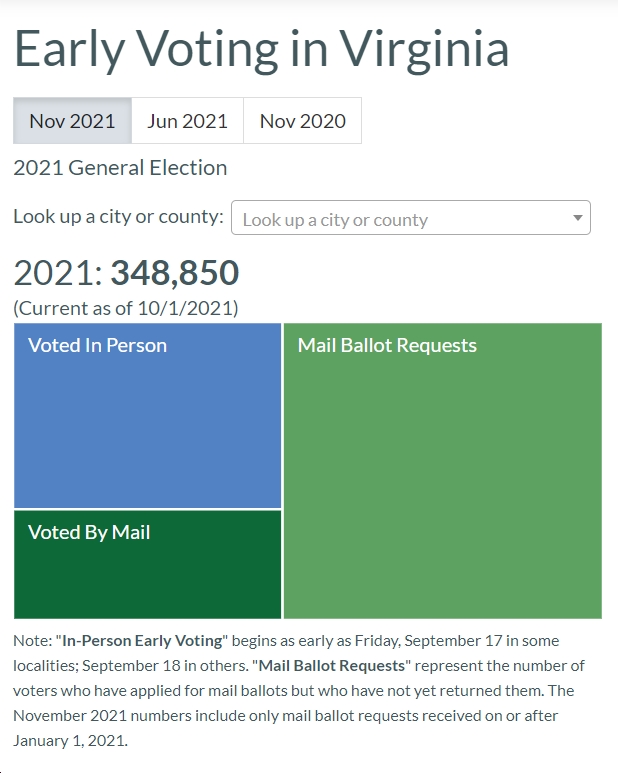Click the 348,850 total count
618x773 pixels.
[175, 272]
